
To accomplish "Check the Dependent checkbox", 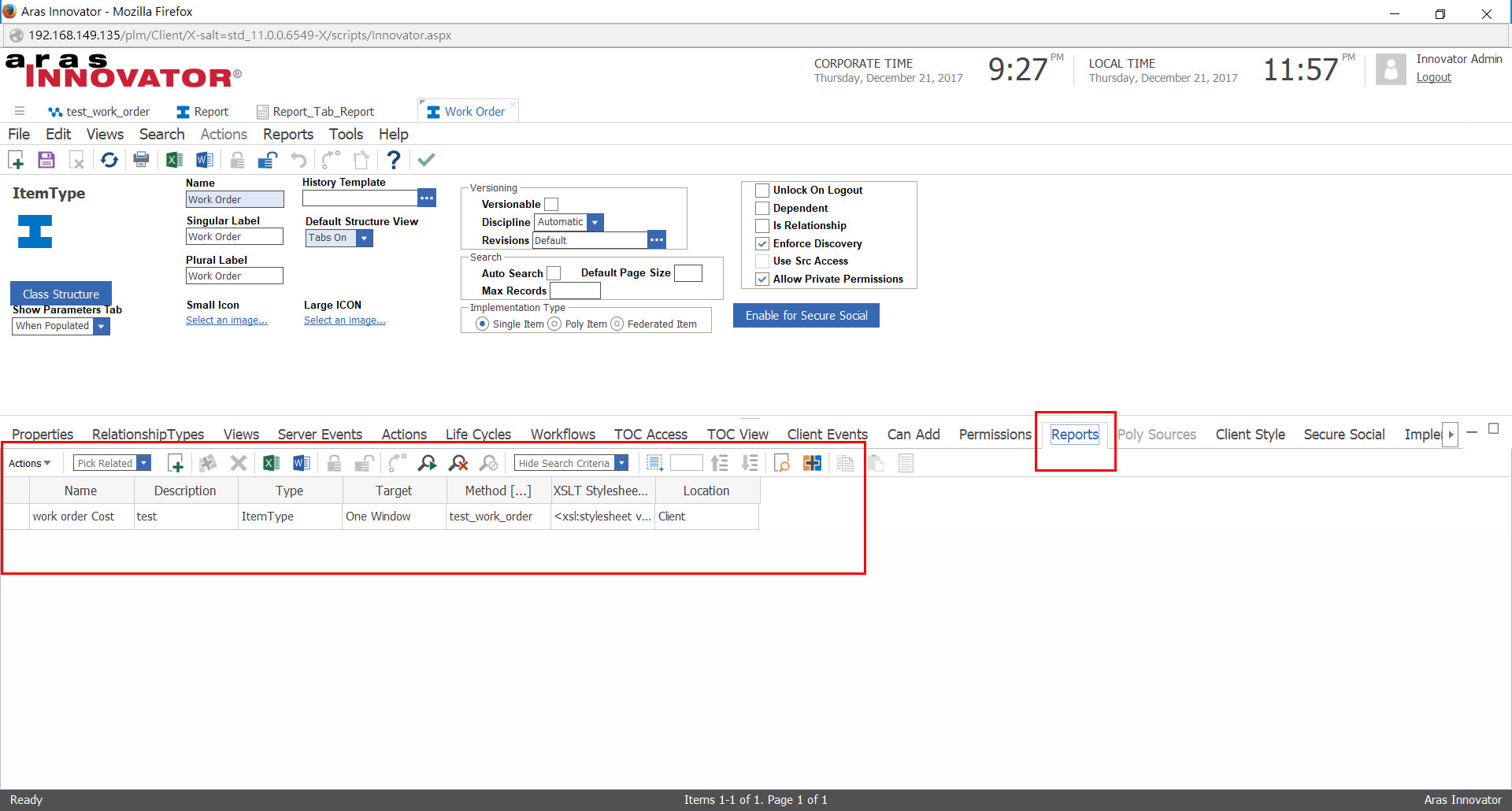I will [762, 208].
